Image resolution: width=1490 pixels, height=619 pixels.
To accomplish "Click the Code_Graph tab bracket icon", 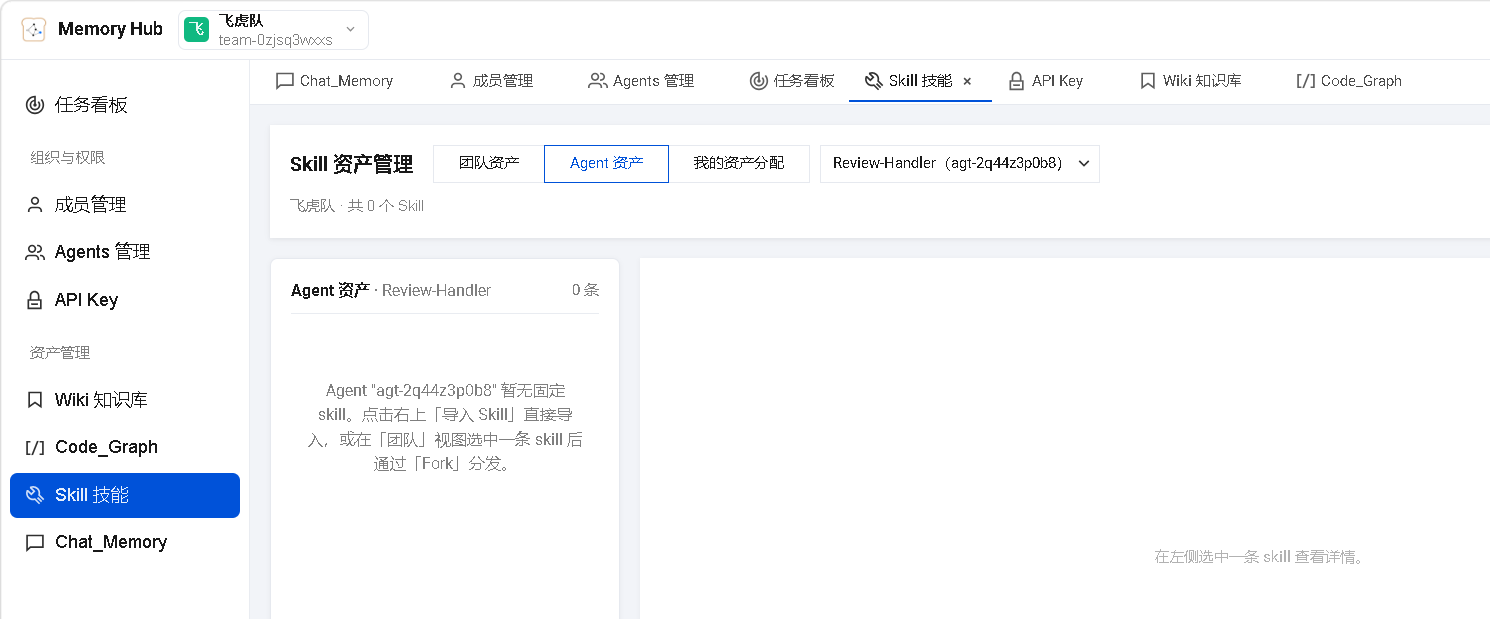I will pyautogui.click(x=1305, y=81).
